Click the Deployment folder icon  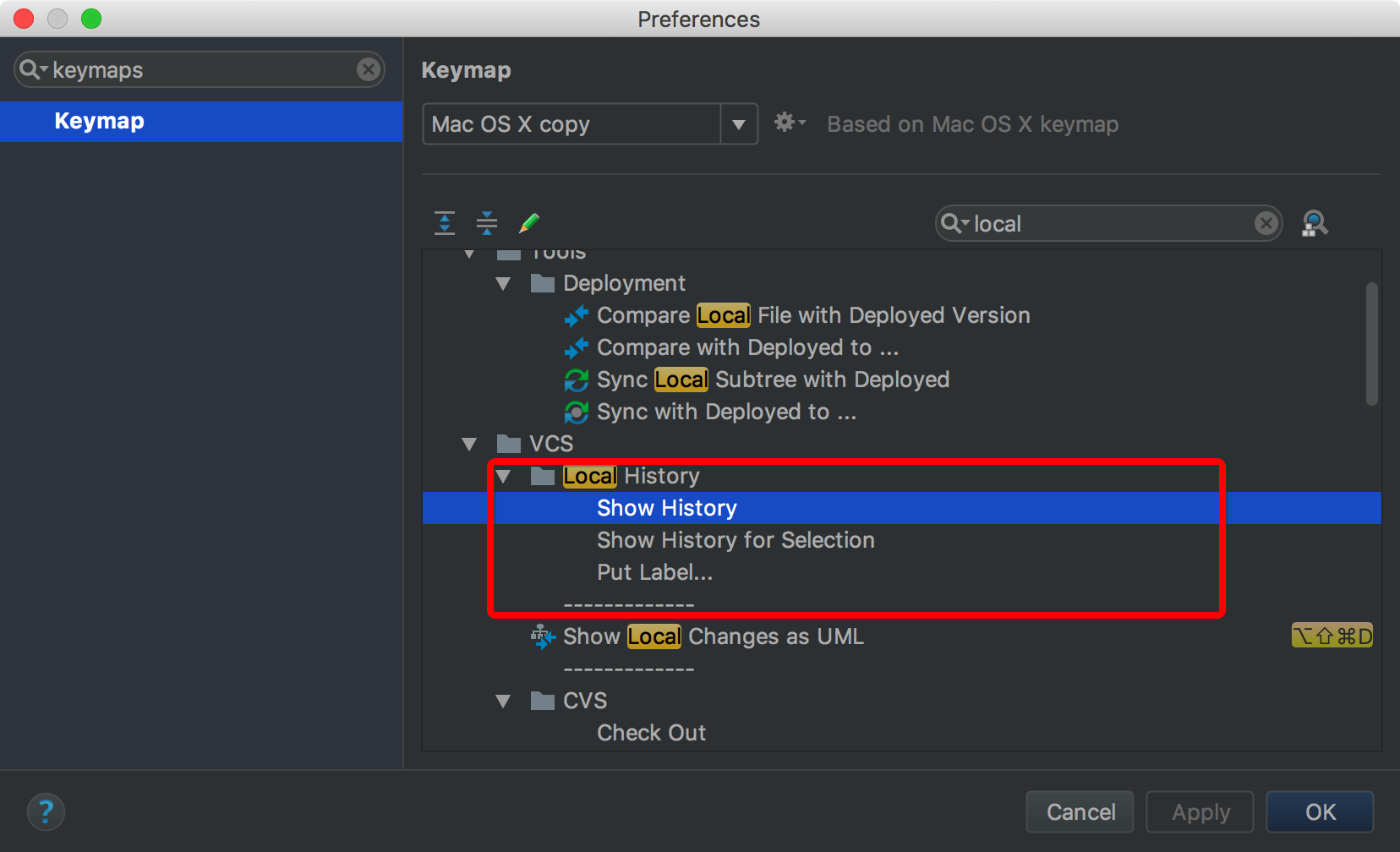(x=542, y=283)
